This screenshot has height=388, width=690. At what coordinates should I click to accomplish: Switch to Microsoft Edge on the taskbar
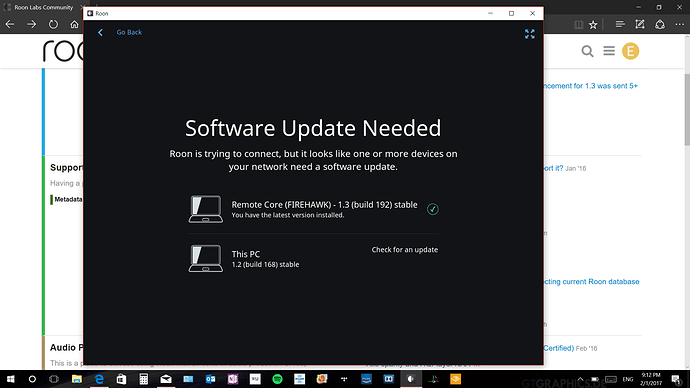99,379
